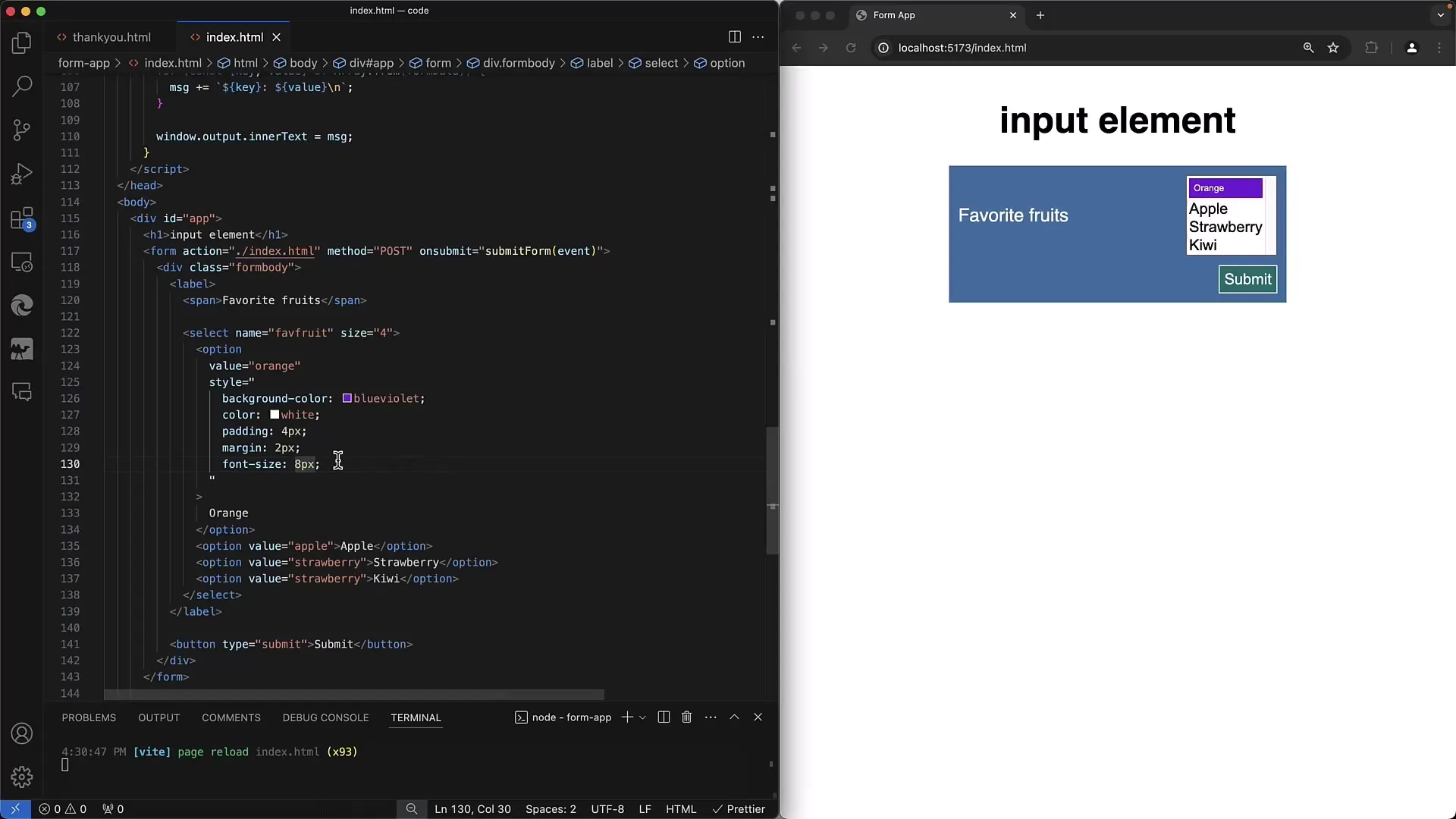Close the terminal panel

(x=758, y=717)
